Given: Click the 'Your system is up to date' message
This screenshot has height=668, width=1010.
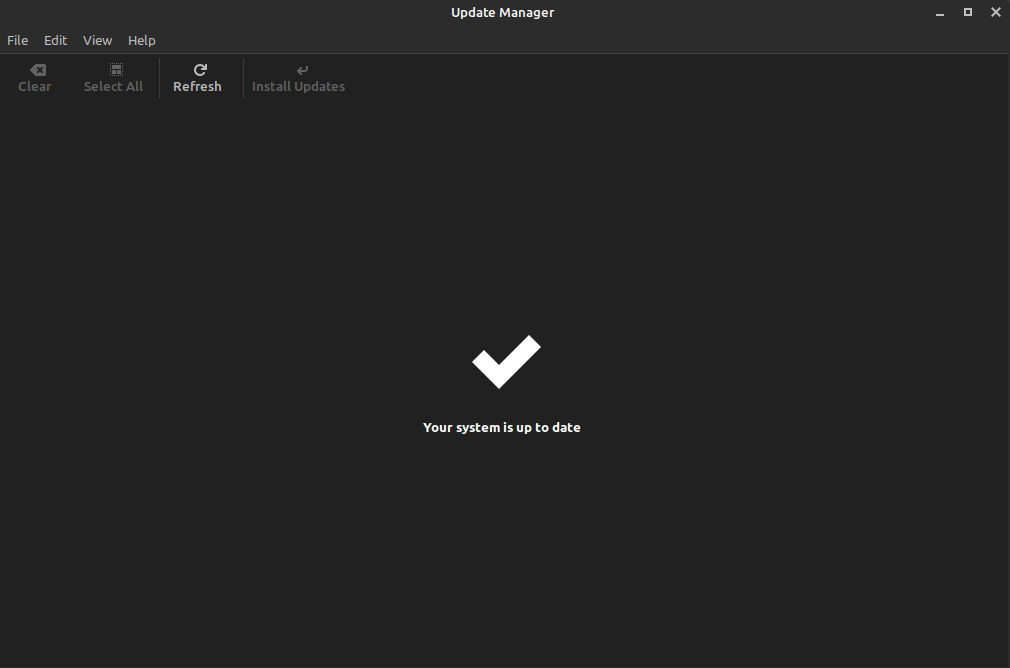Looking at the screenshot, I should click(501, 427).
